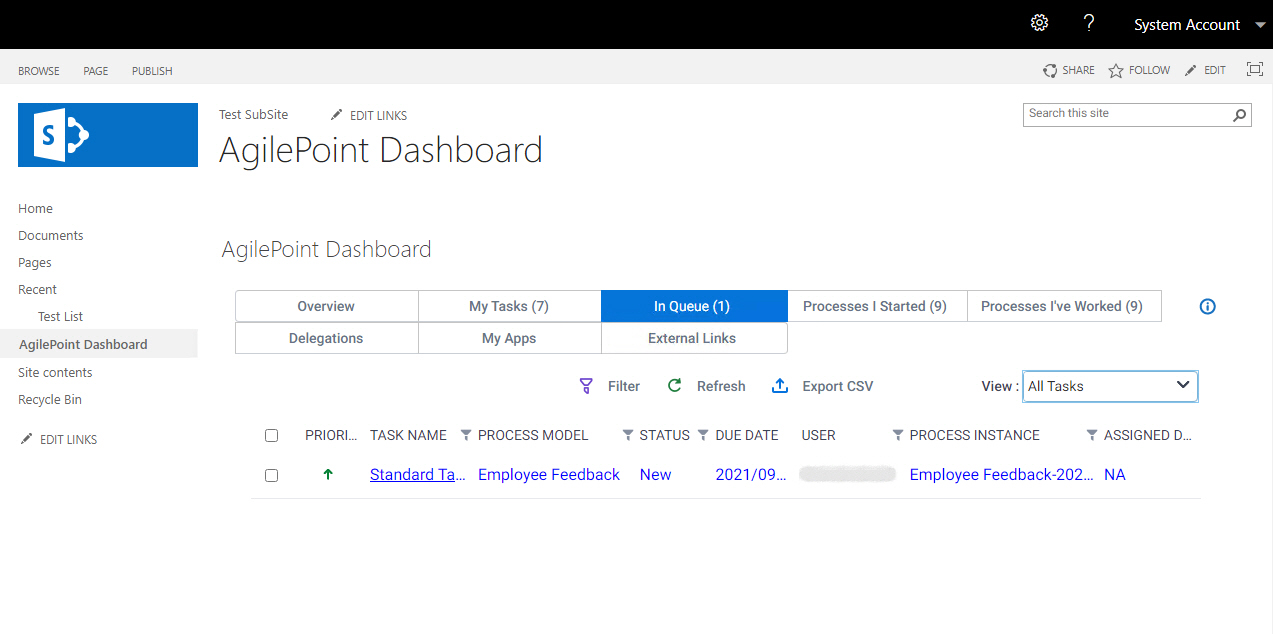
Task: Select AgilePoint Dashboard in the left navigation
Action: [x=83, y=344]
